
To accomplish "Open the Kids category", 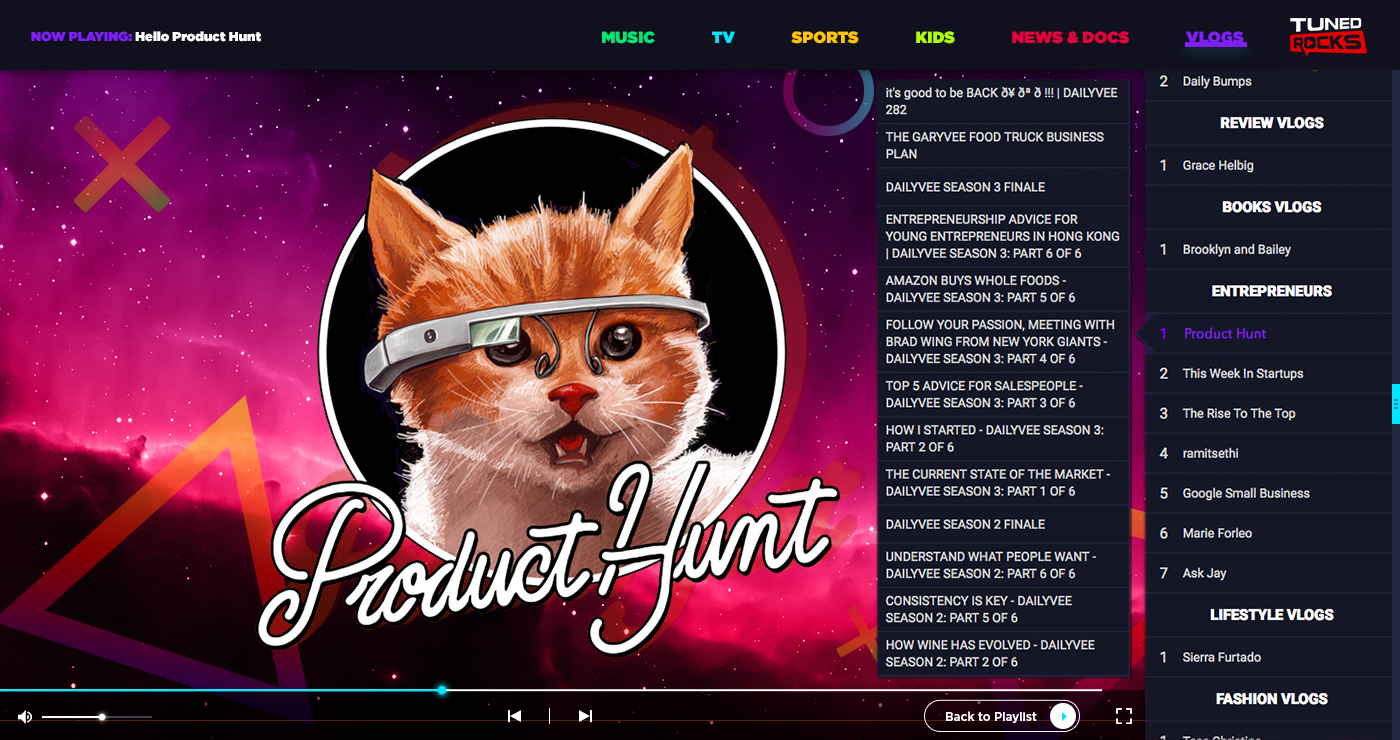I will click(935, 37).
